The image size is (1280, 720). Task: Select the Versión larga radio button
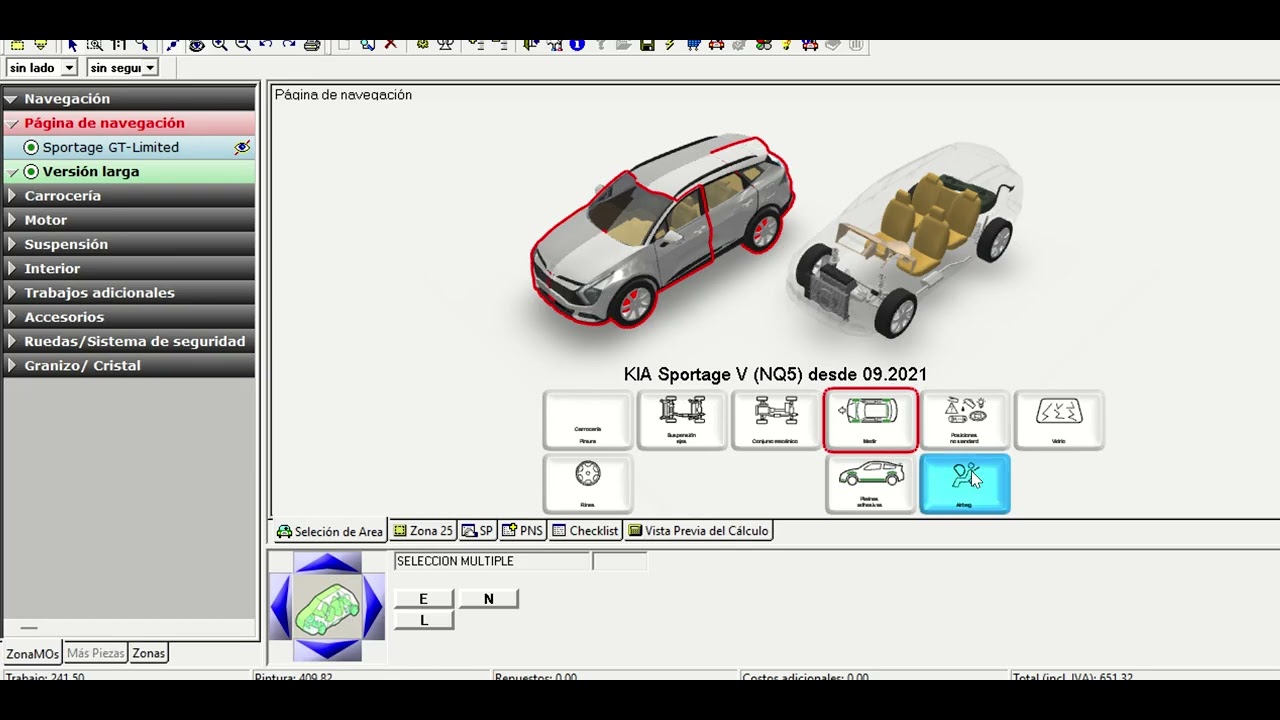31,171
